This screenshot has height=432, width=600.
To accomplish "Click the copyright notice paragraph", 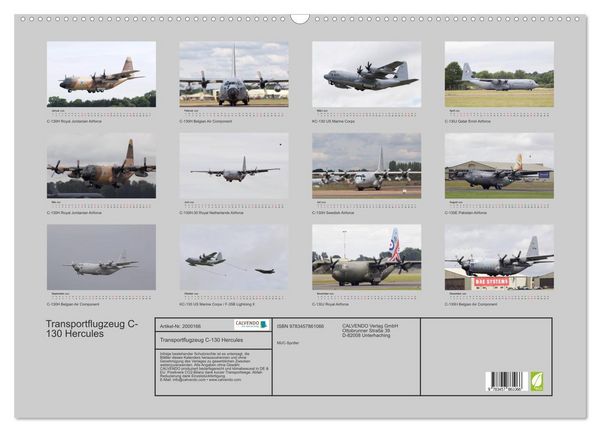I will point(214,367).
